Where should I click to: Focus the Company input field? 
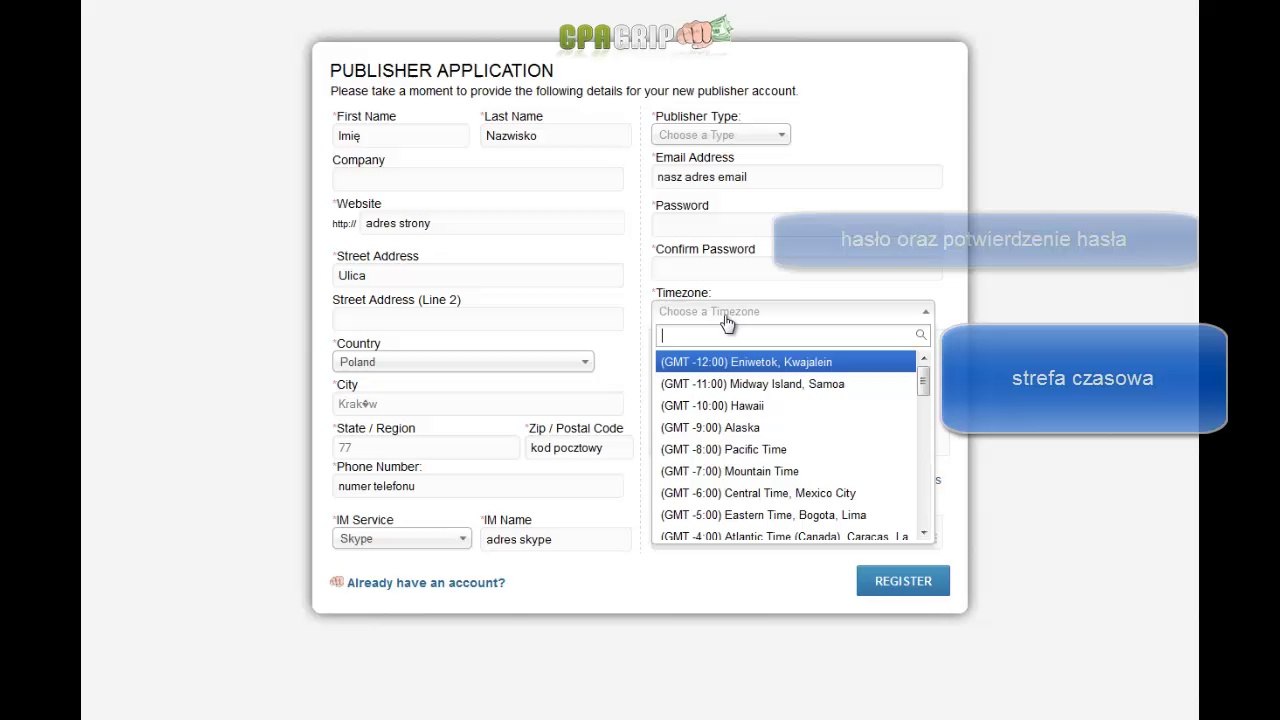click(477, 179)
